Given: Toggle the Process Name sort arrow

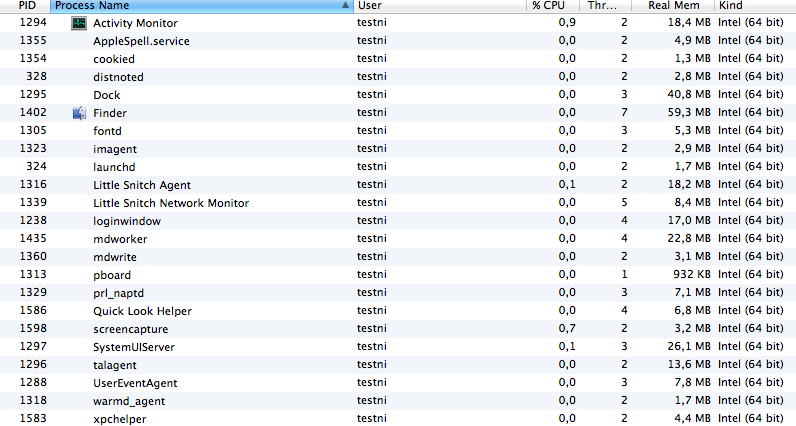Looking at the screenshot, I should point(345,6).
